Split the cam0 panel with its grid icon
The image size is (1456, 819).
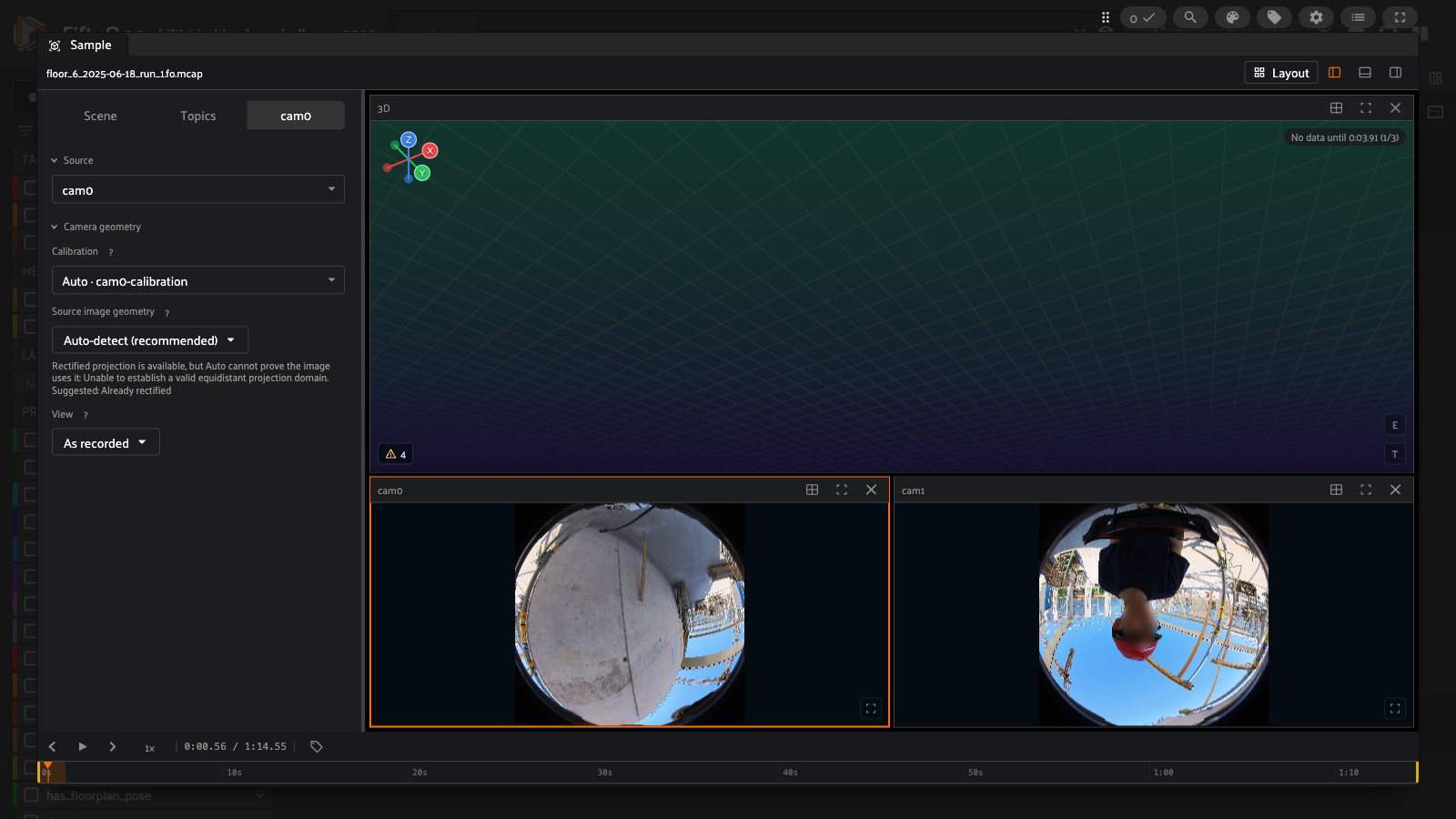click(x=812, y=490)
